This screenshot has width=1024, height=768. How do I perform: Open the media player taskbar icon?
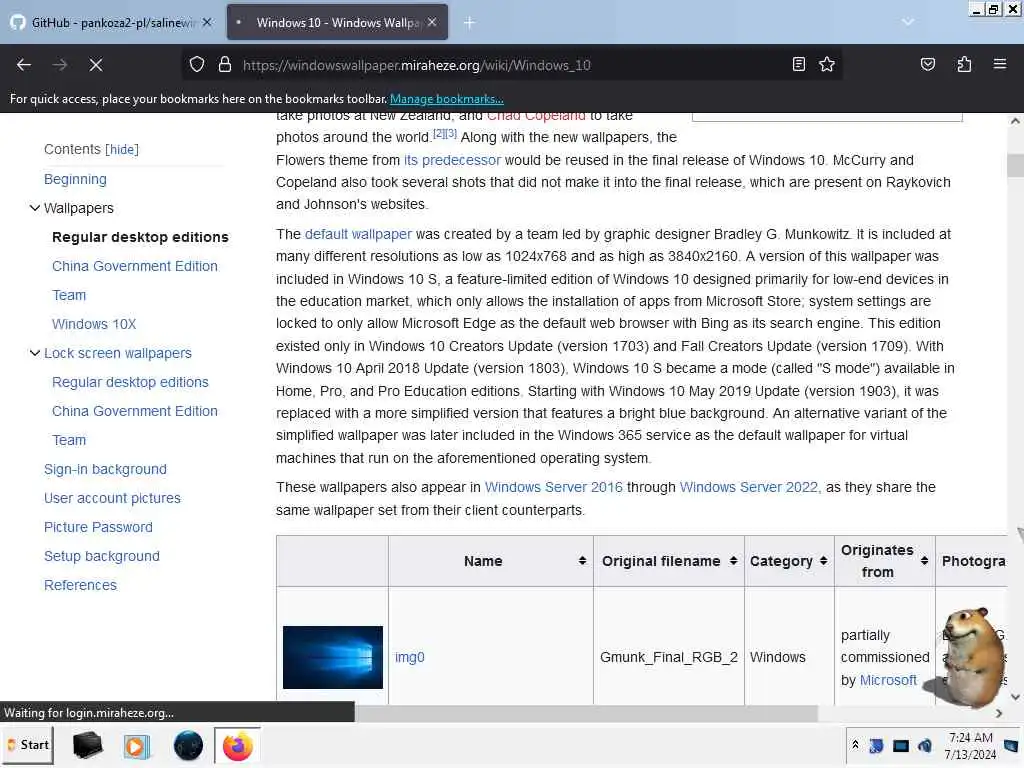(x=136, y=746)
